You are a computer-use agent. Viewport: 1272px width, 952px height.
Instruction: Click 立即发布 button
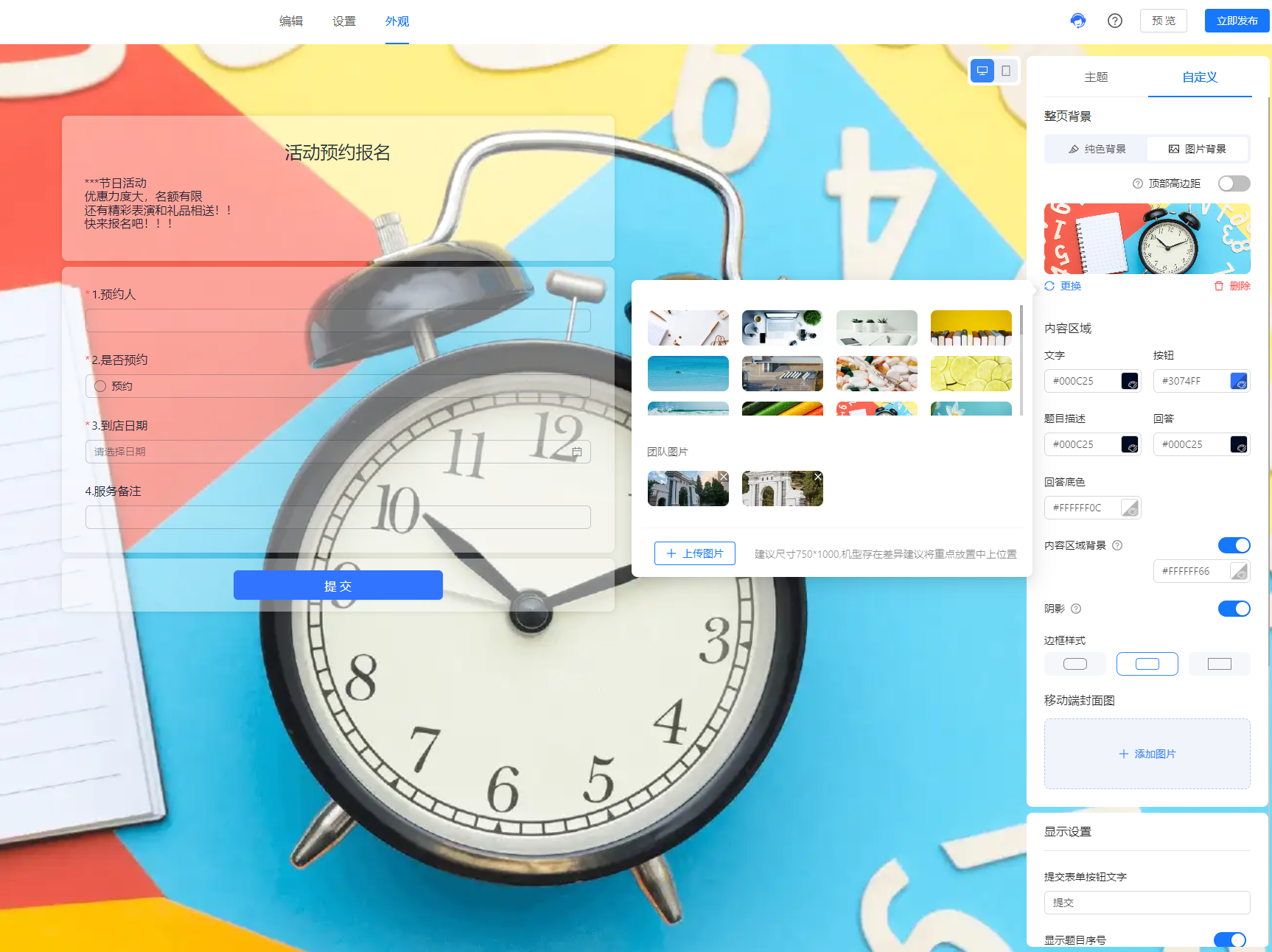pos(1237,21)
